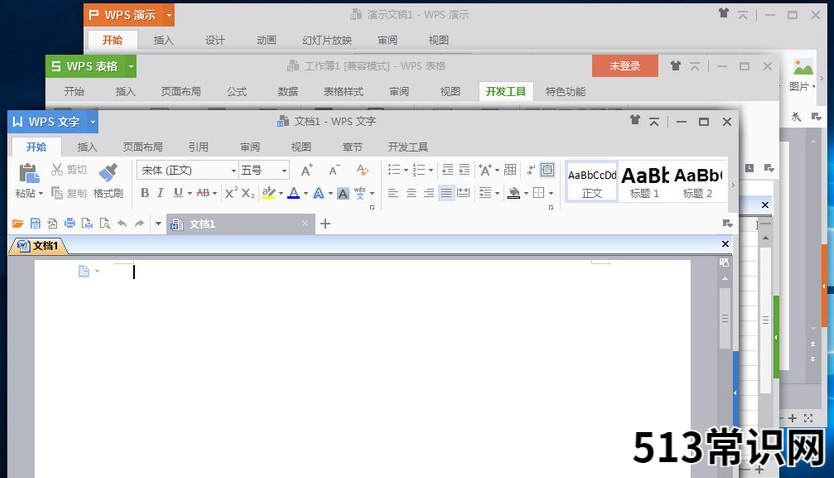The height and width of the screenshot is (478, 834).
Task: Open the 页面布局 tab in WPS Writer
Action: tap(143, 147)
